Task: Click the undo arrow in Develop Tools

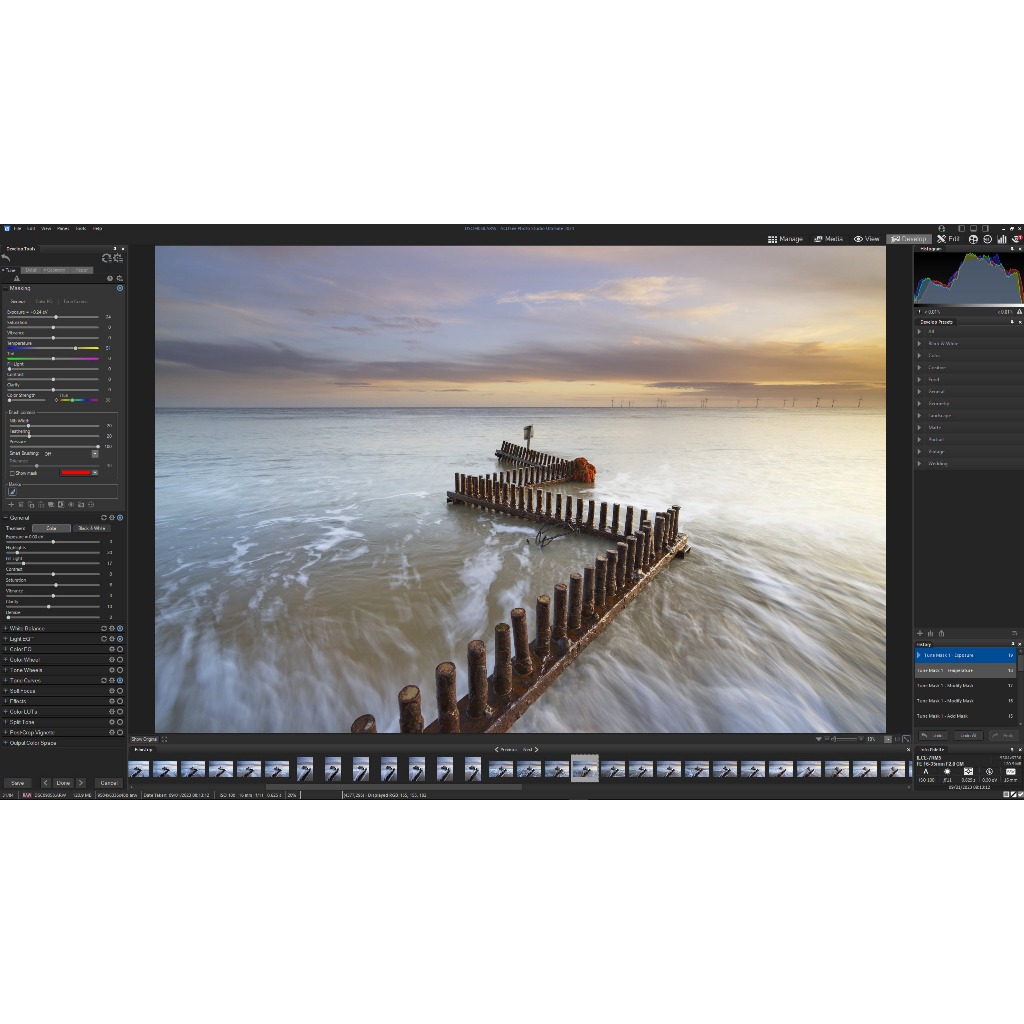Action: tap(6, 258)
